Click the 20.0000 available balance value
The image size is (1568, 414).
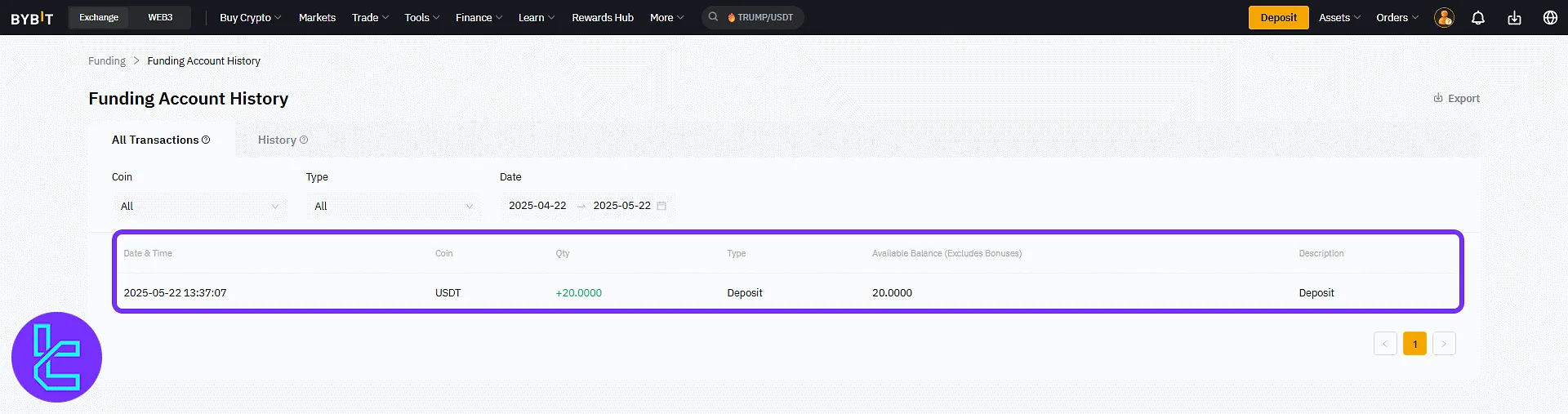tap(892, 292)
